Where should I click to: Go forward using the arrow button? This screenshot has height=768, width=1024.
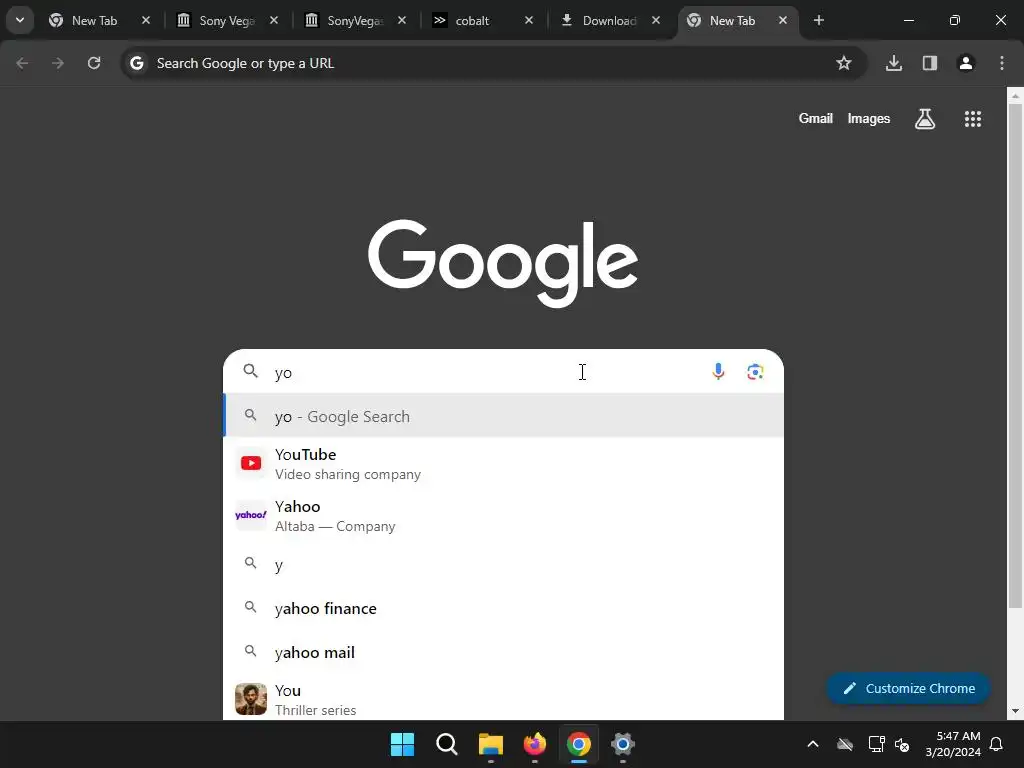(58, 63)
